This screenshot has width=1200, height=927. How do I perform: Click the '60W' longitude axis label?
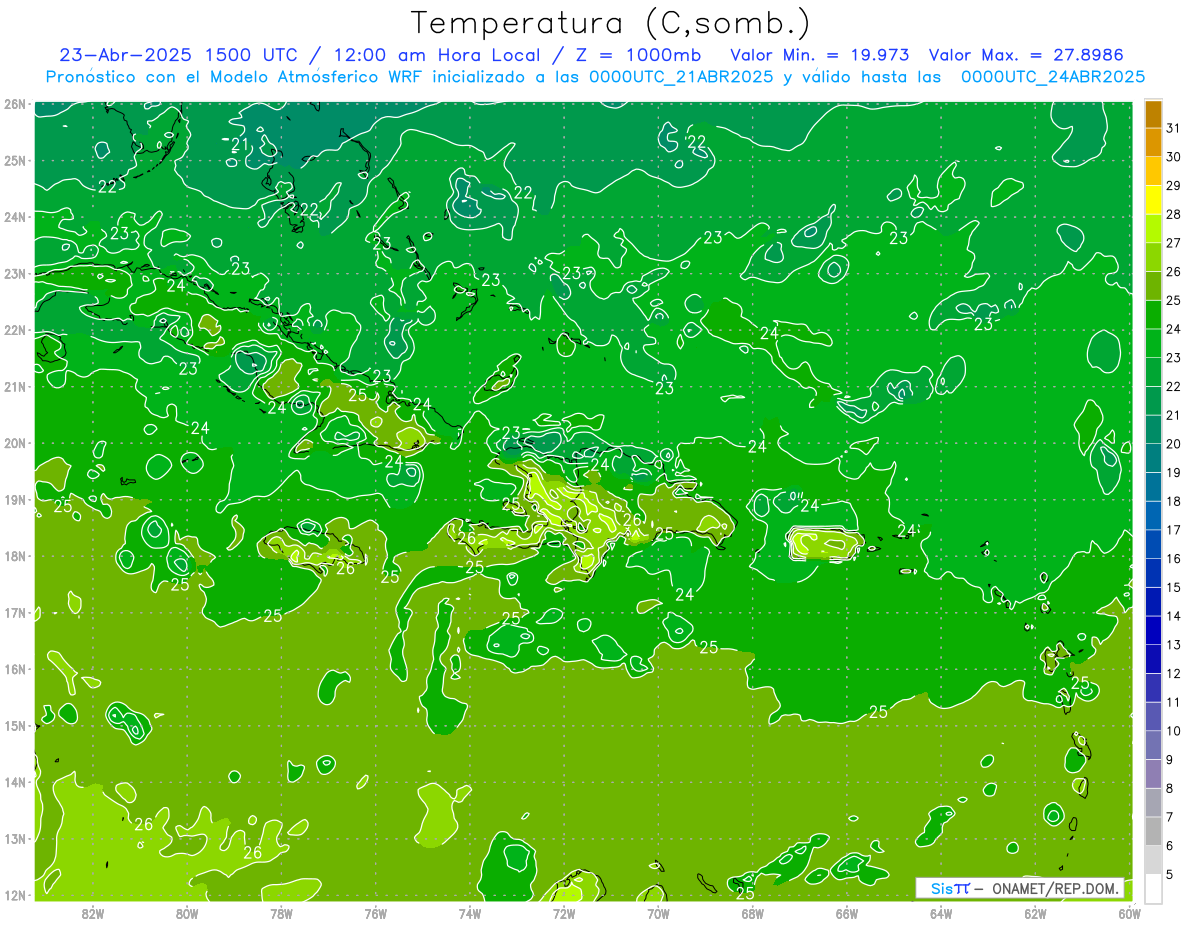tap(1130, 913)
